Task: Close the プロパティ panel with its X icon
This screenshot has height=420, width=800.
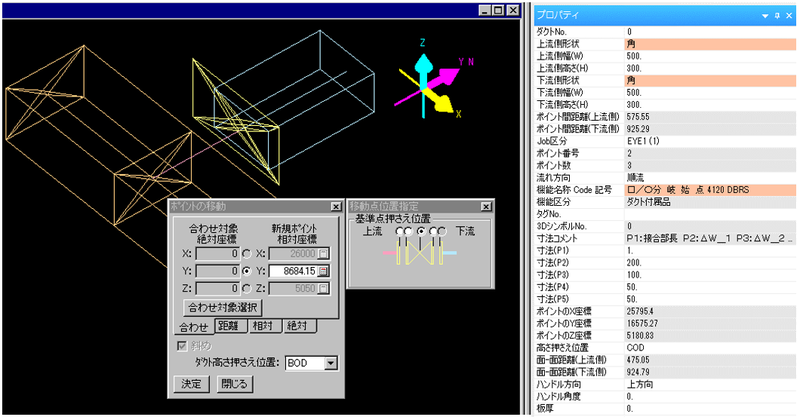Action: click(x=790, y=16)
